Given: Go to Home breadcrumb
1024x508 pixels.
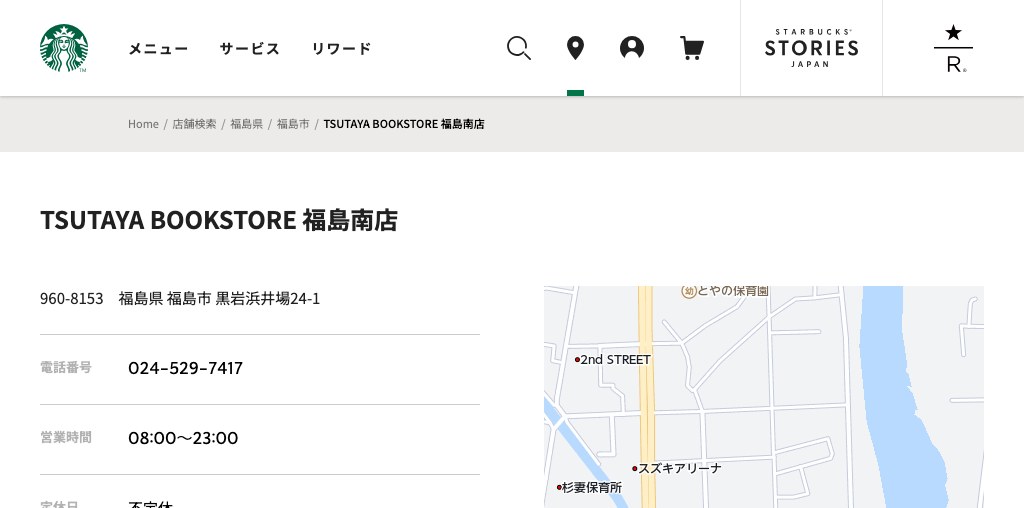Looking at the screenshot, I should tap(143, 124).
